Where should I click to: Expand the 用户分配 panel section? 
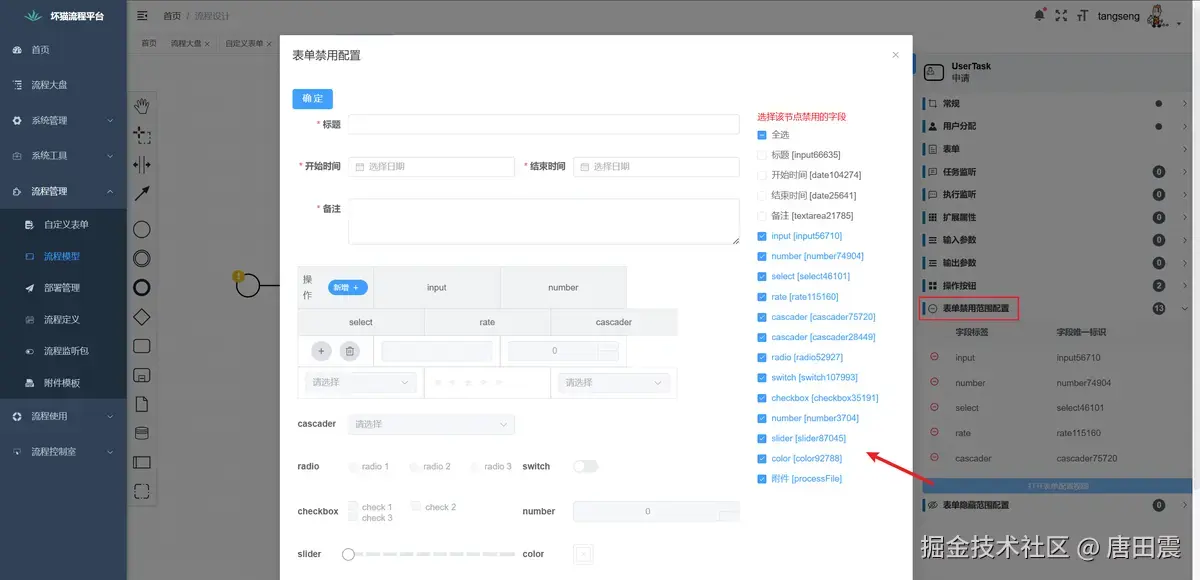[1056, 126]
